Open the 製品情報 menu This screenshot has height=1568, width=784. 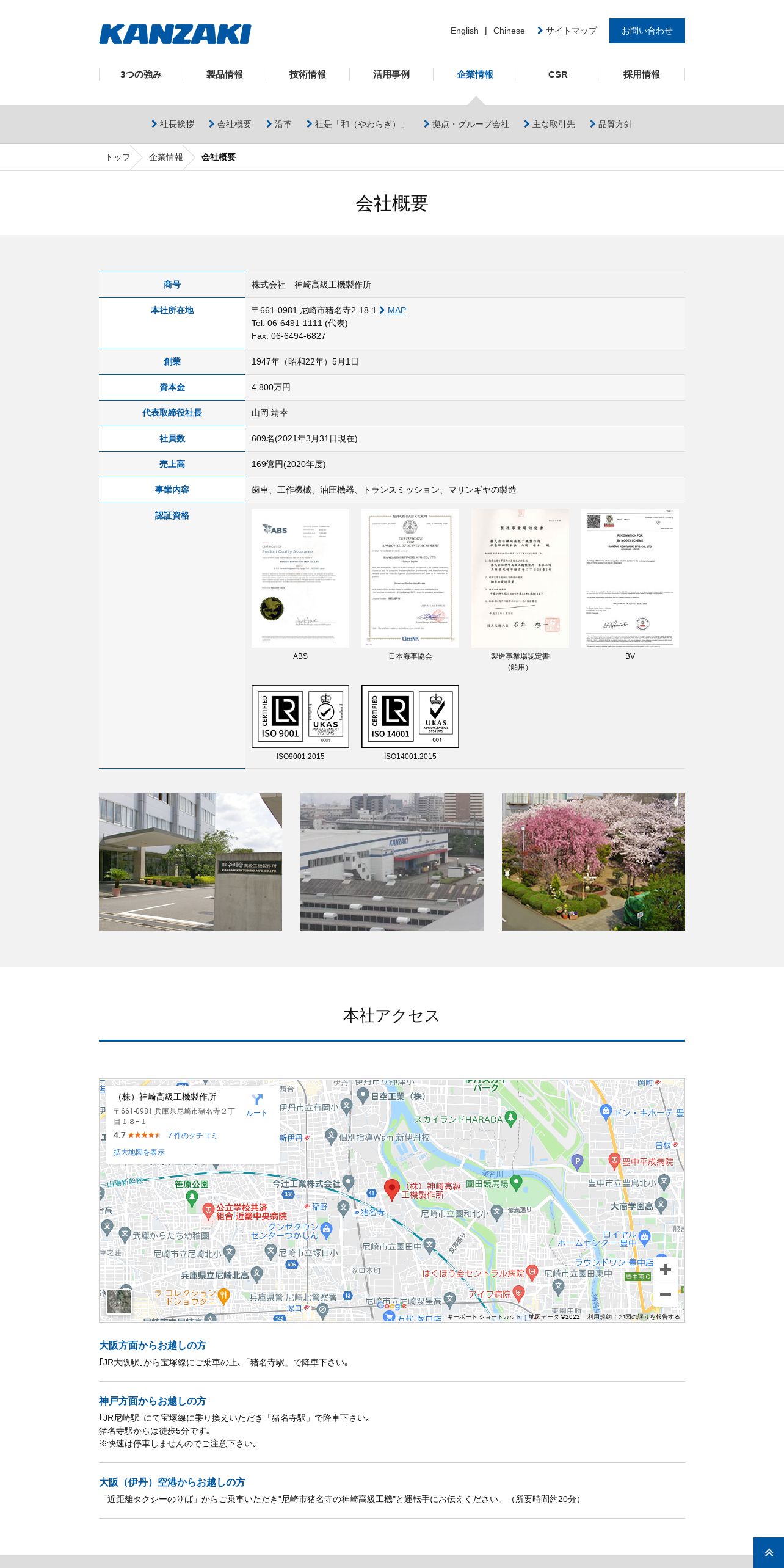(x=225, y=74)
